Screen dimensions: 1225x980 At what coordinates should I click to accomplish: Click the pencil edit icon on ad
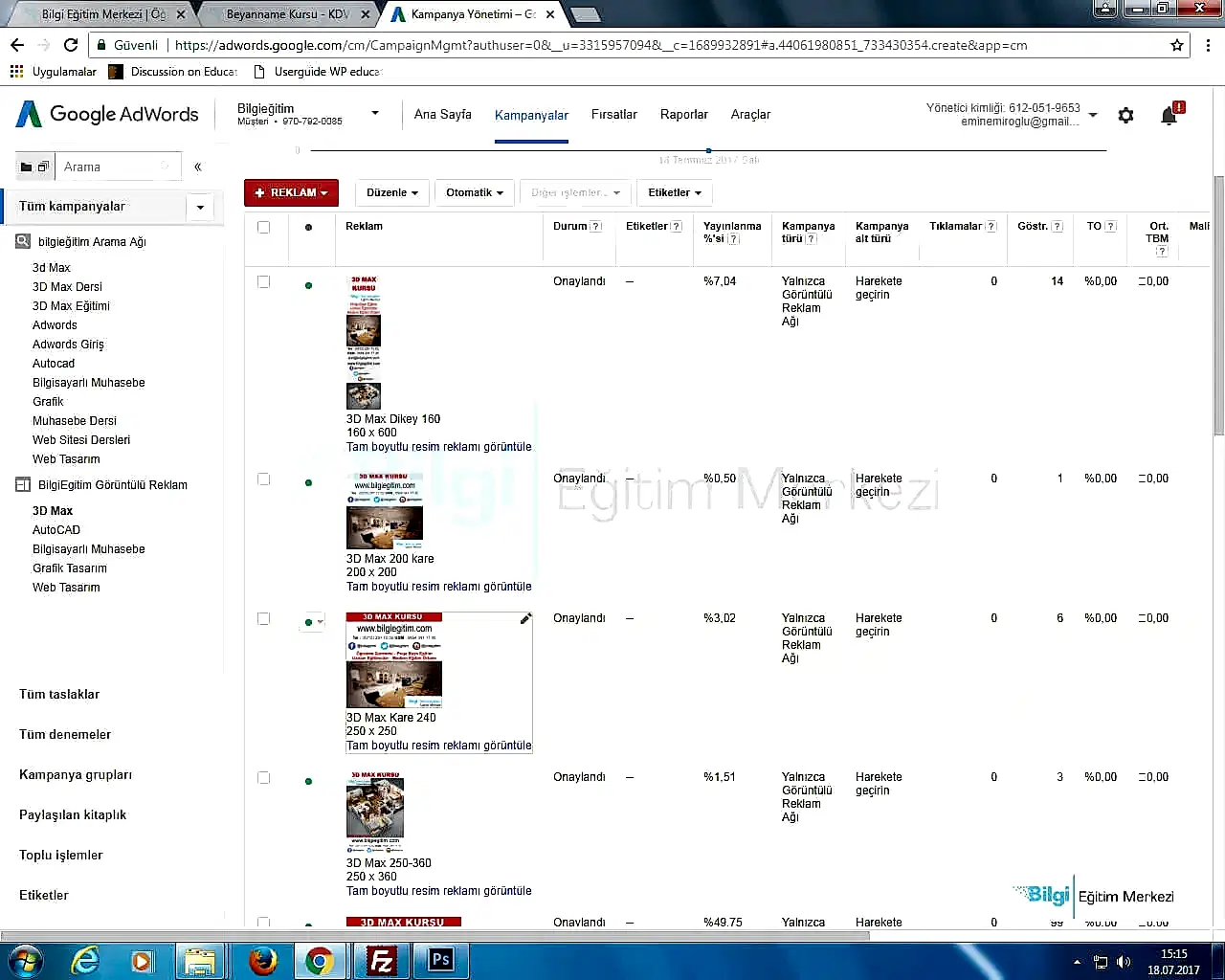point(525,619)
